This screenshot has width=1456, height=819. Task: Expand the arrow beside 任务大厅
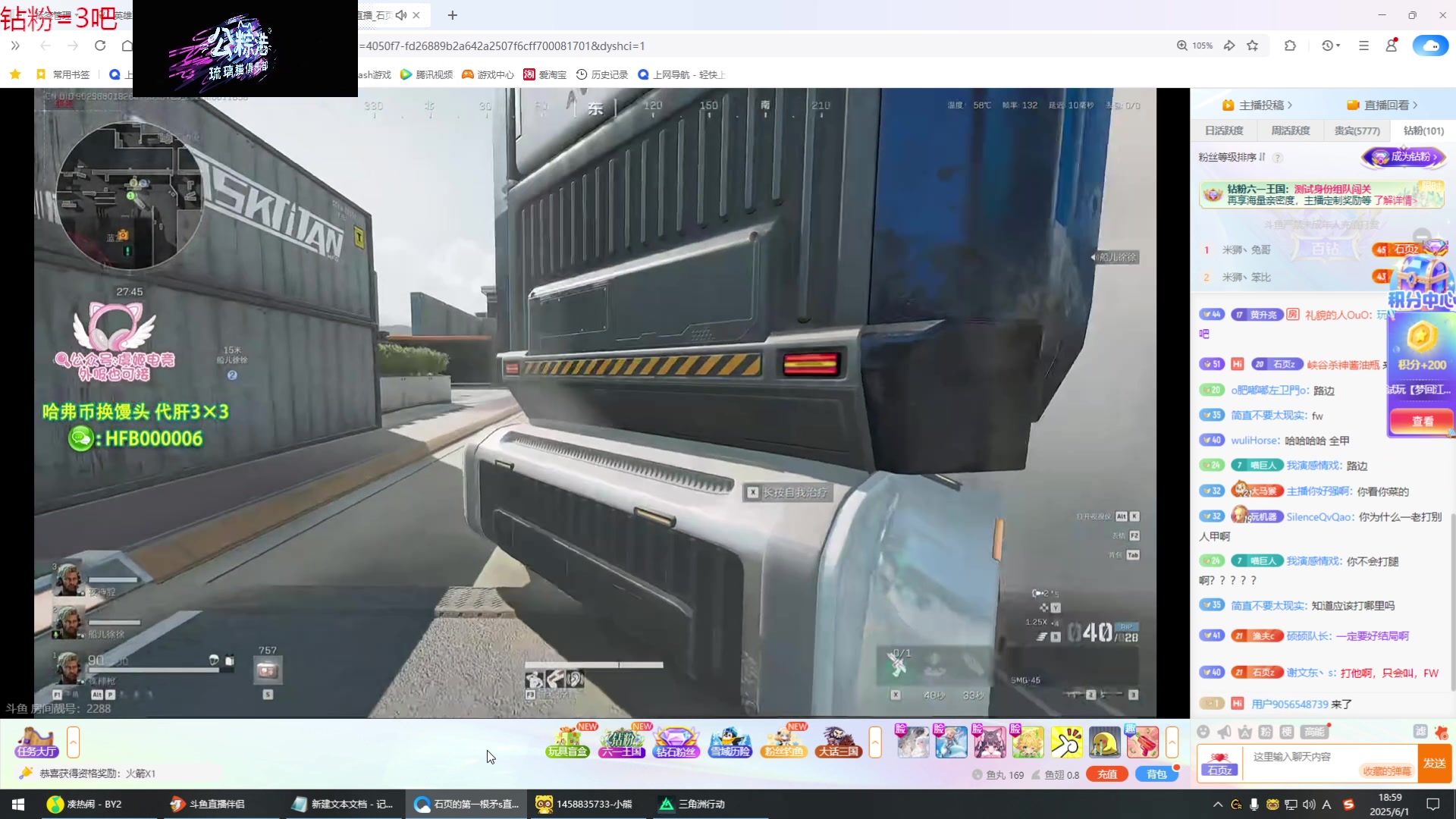73,742
